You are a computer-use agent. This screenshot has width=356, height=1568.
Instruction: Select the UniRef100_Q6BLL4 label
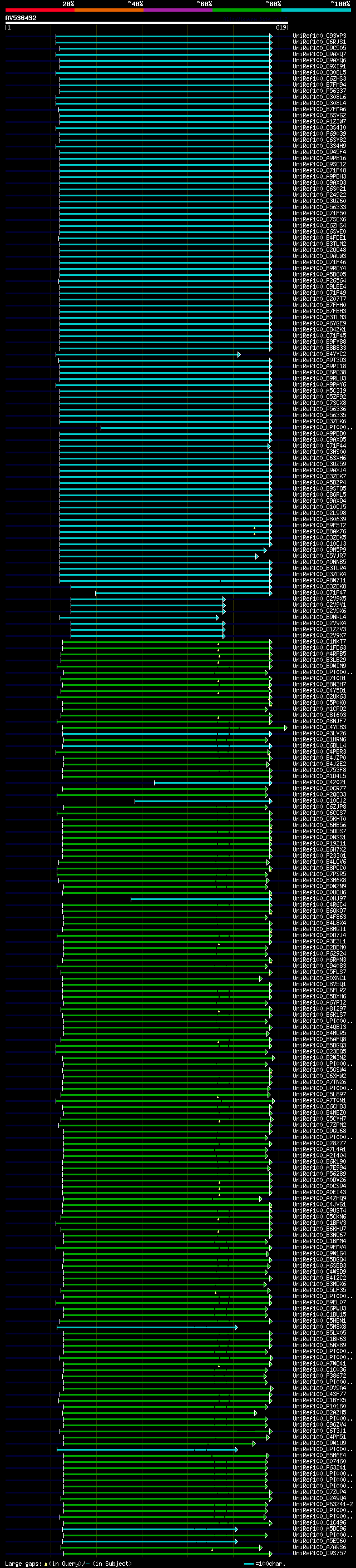click(x=319, y=746)
